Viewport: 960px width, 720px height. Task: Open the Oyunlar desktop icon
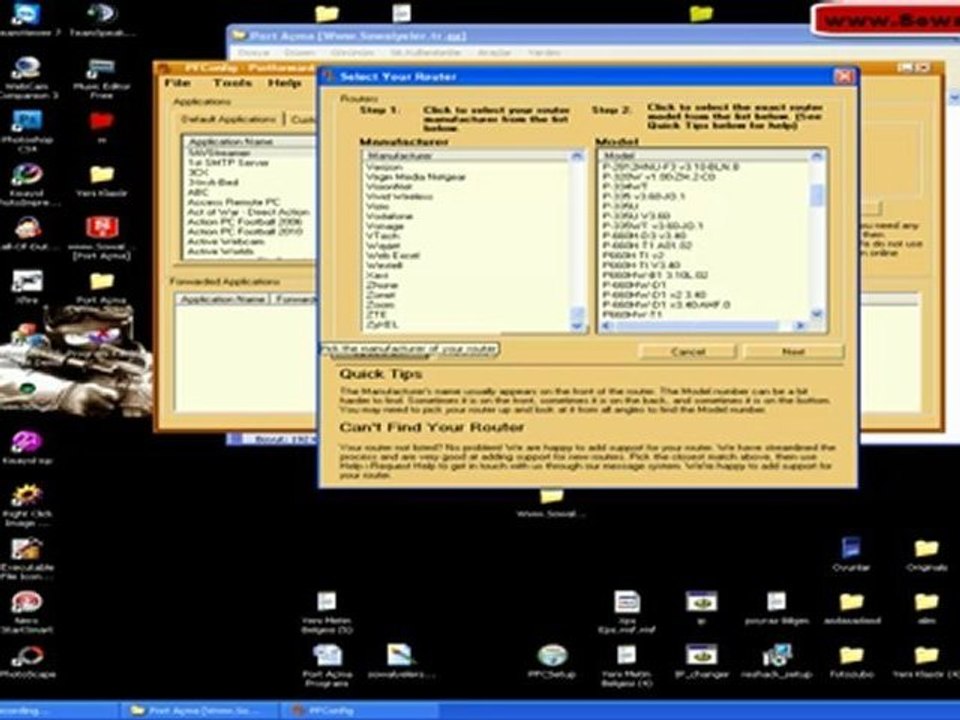click(x=851, y=554)
